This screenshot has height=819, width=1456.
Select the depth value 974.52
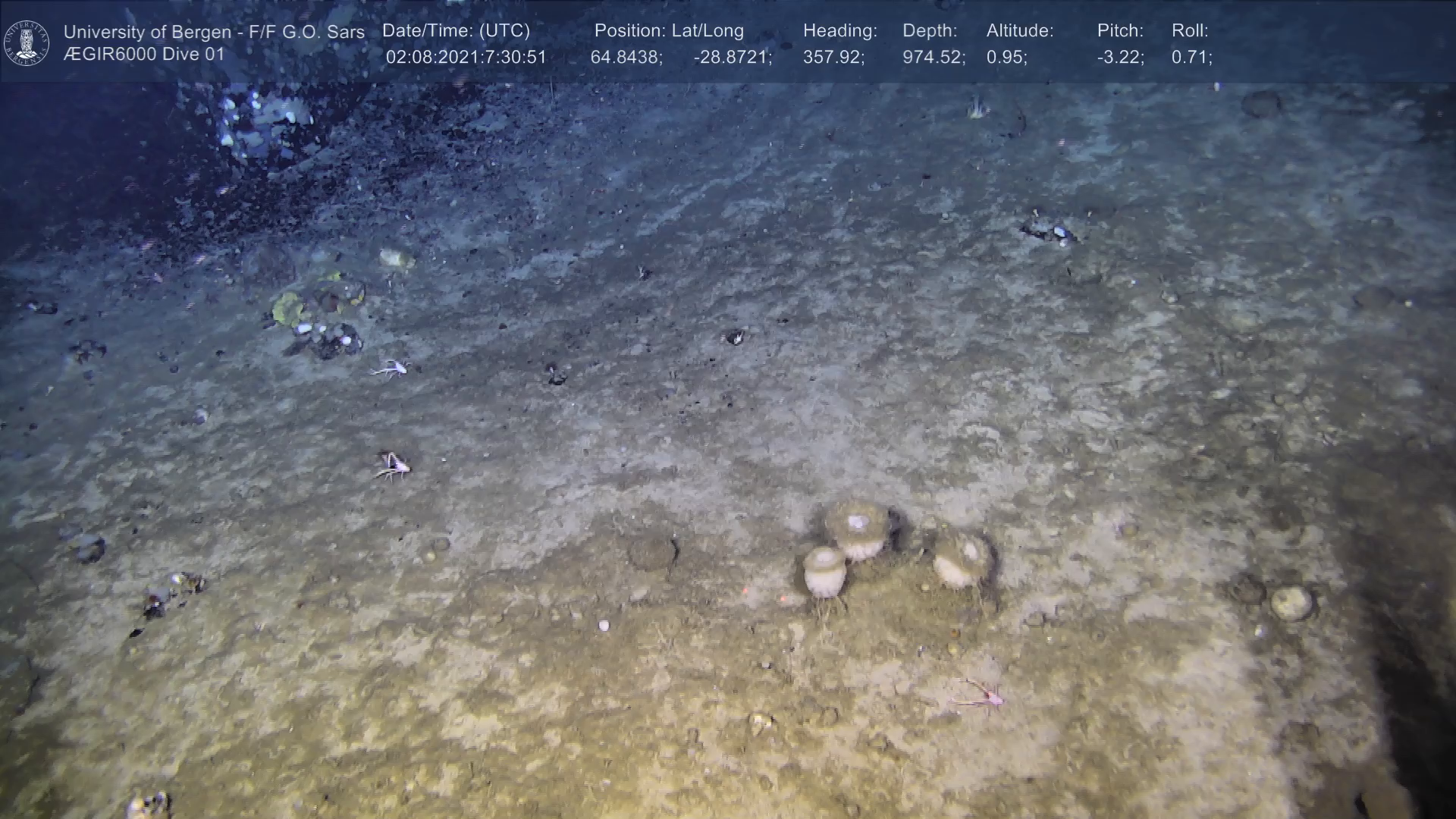(x=934, y=58)
